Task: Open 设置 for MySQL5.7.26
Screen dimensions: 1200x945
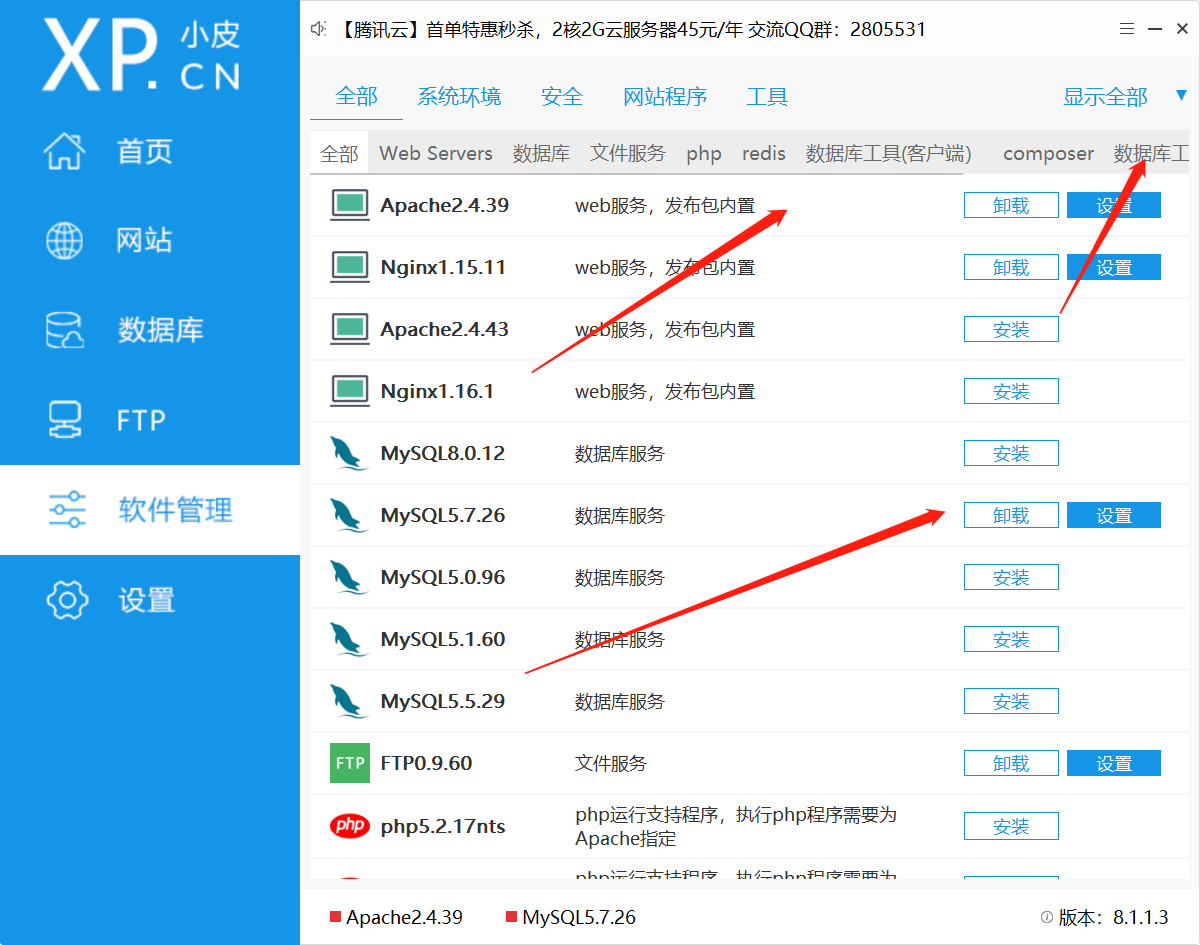Action: (1114, 515)
